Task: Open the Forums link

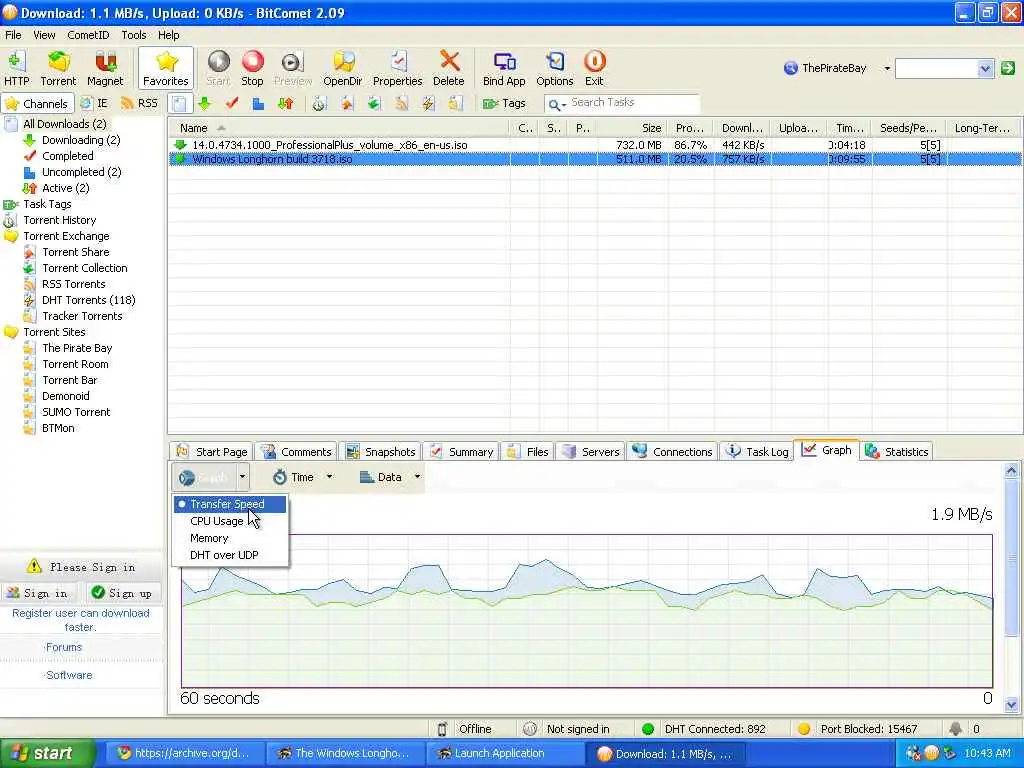Action: 63,647
